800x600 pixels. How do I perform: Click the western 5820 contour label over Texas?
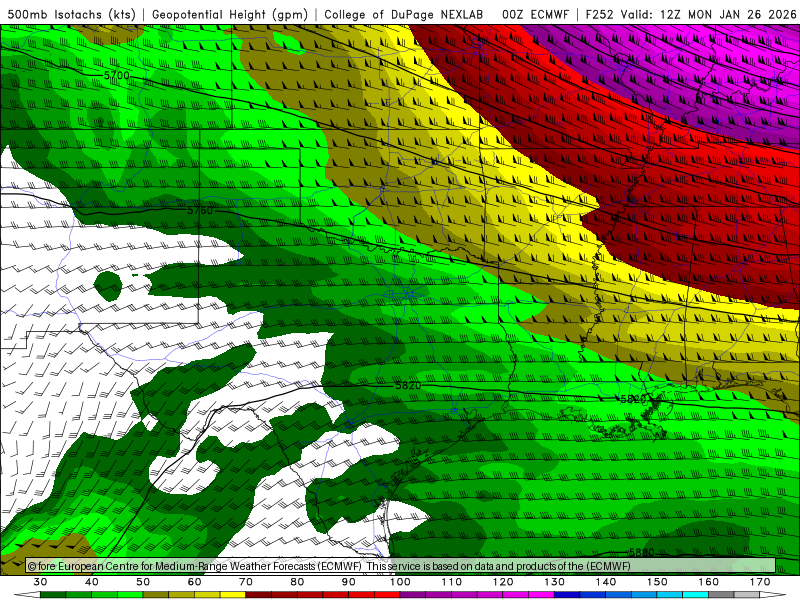tap(409, 385)
